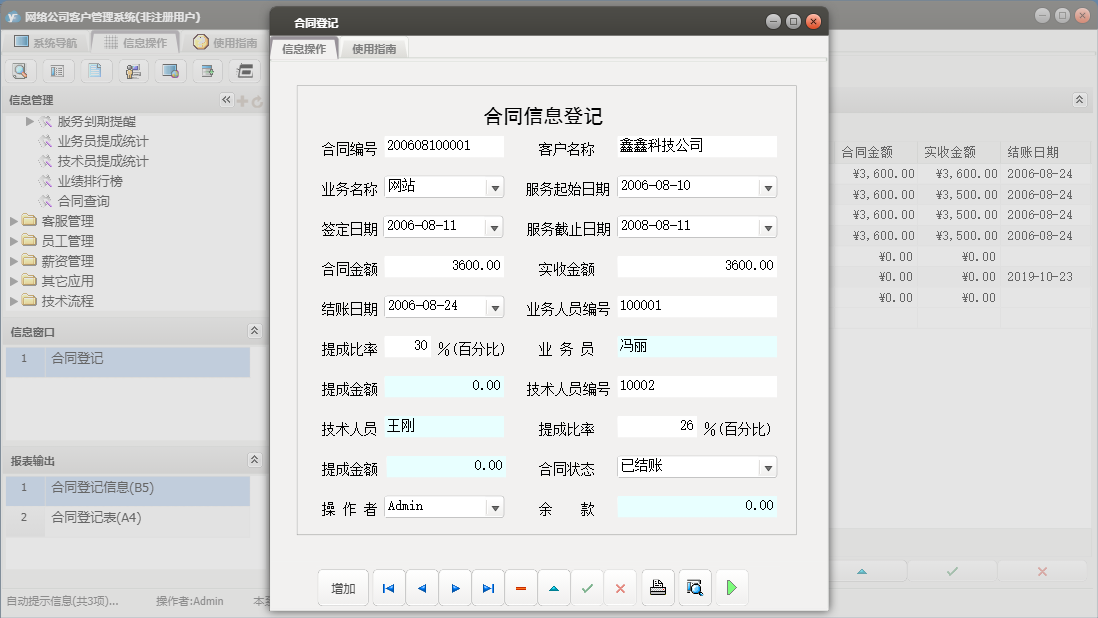Click the 增加 button to add a record
This screenshot has width=1098, height=618.
pyautogui.click(x=343, y=588)
